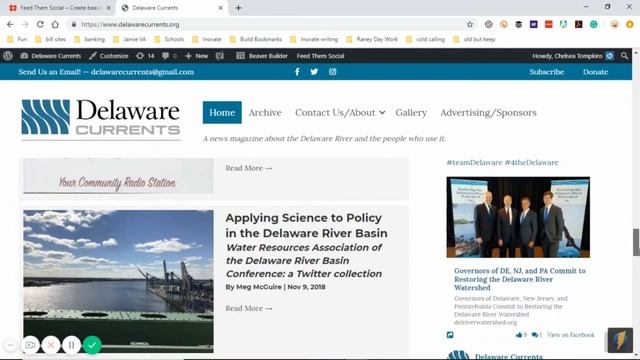Screen dimensions: 640x360
Task: Pause the screen recording
Action: 71,345
